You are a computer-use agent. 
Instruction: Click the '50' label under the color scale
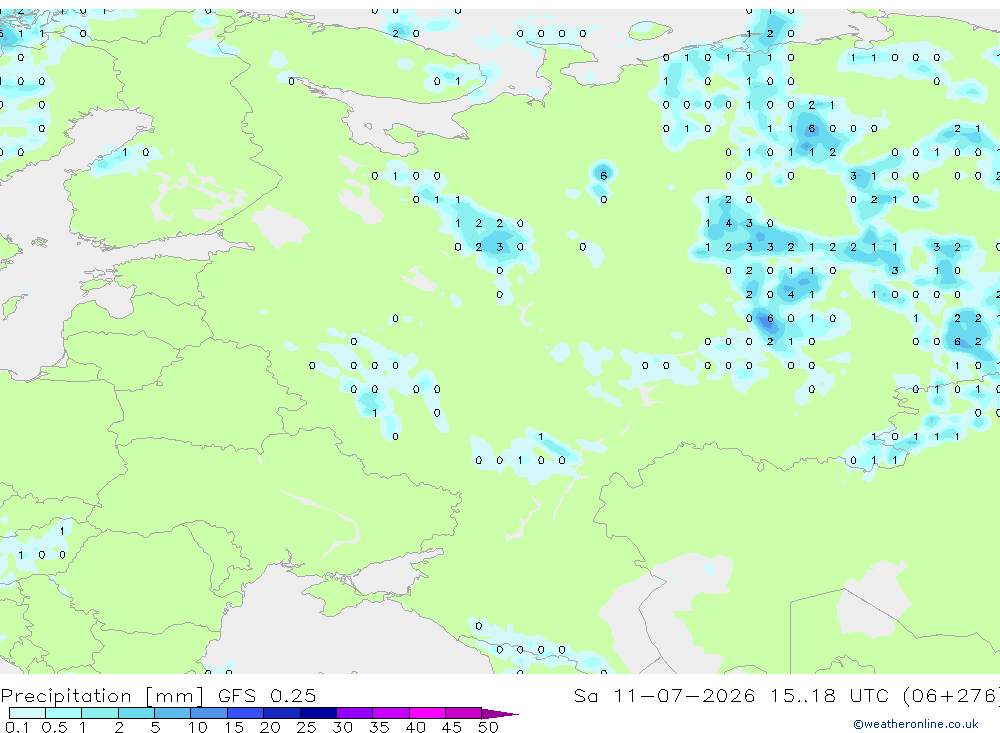point(488,727)
